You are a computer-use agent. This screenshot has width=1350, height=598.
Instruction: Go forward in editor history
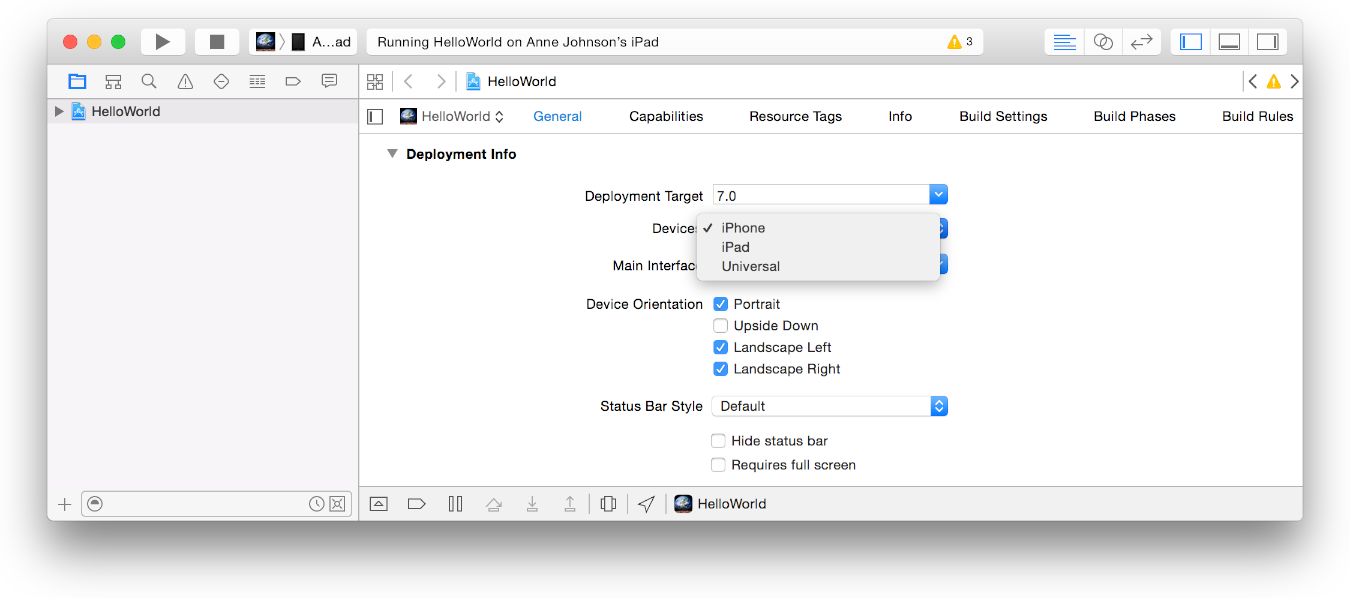[441, 81]
